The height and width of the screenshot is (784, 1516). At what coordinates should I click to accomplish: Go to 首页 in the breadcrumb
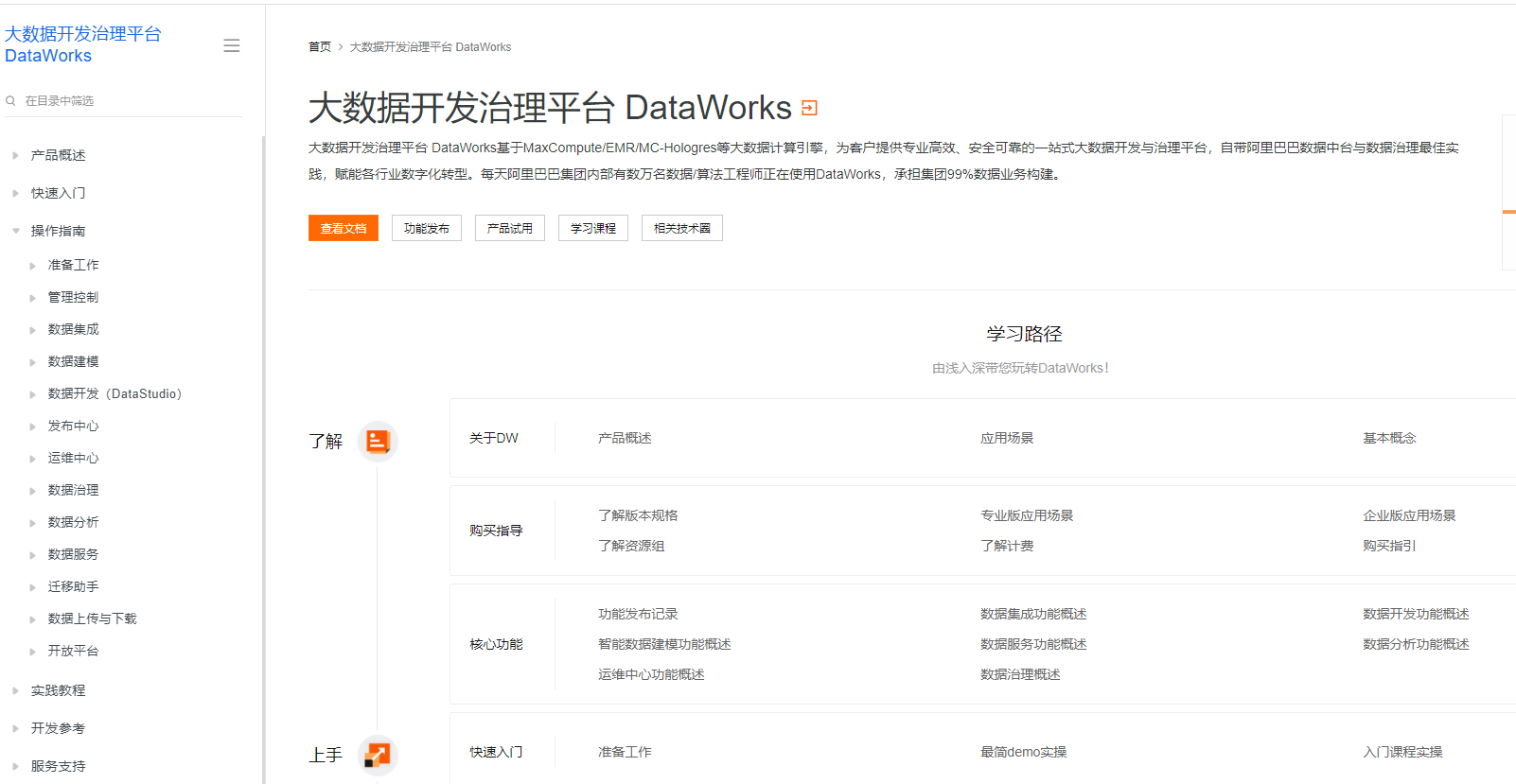coord(320,46)
